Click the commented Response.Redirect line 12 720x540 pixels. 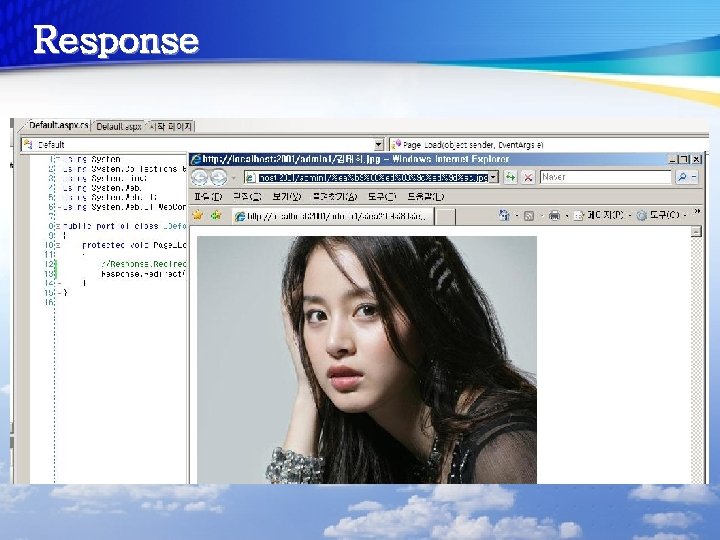(x=144, y=264)
